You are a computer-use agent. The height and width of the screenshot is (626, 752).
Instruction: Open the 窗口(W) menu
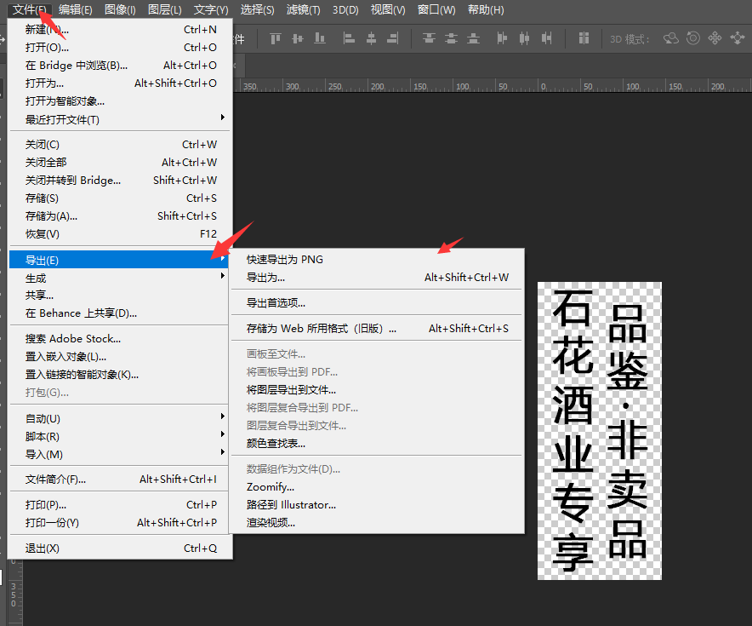436,10
